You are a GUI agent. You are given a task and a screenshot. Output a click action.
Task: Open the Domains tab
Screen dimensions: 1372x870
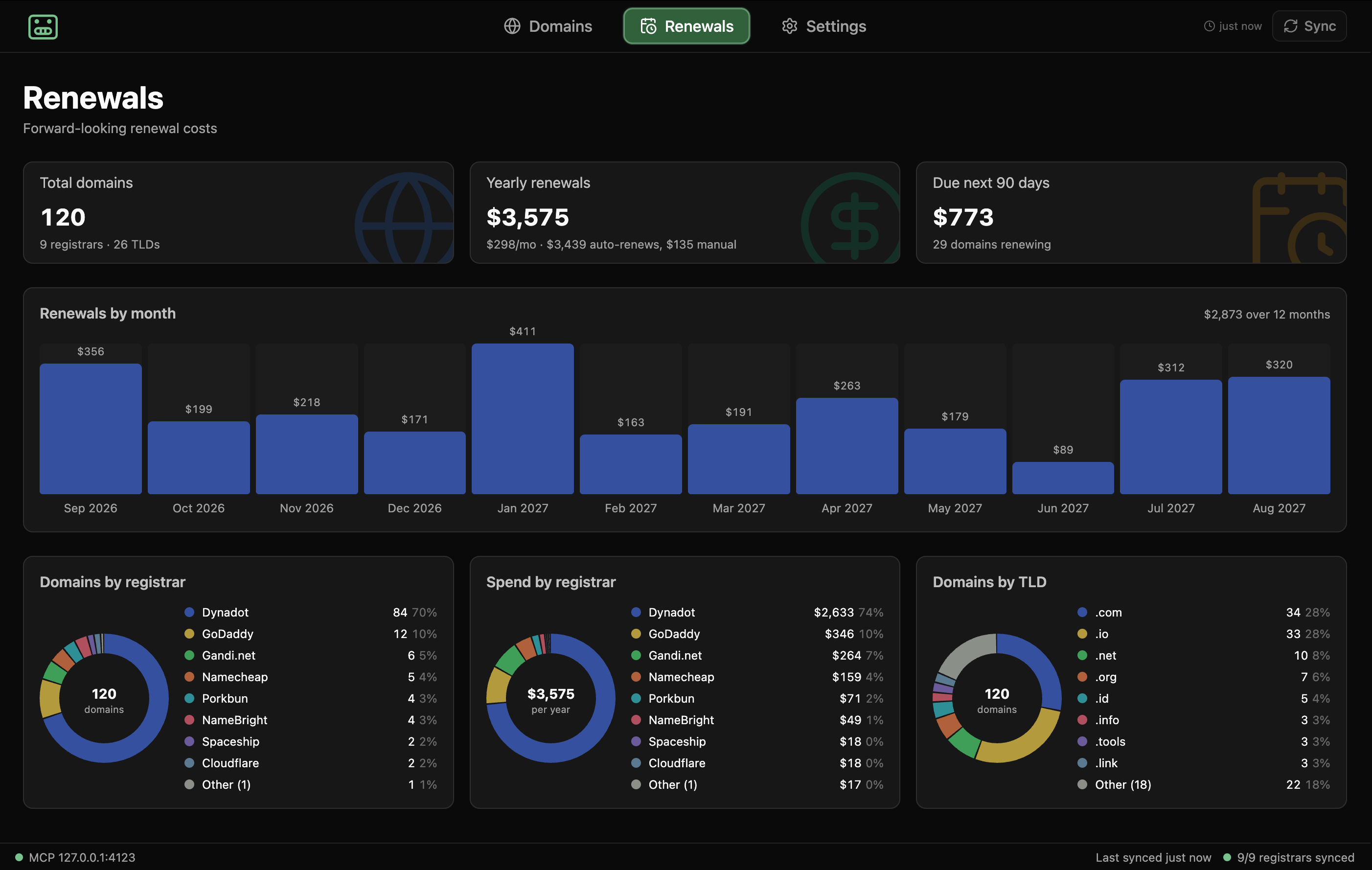[548, 26]
